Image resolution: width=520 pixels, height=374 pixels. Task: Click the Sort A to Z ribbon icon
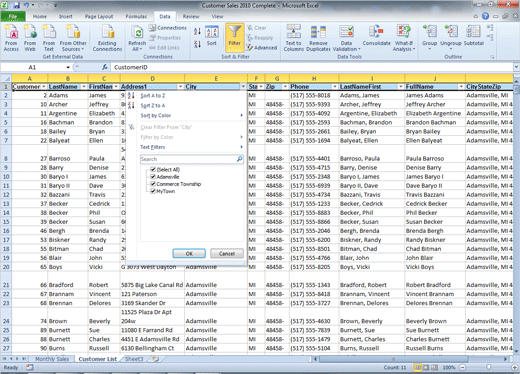click(197, 32)
